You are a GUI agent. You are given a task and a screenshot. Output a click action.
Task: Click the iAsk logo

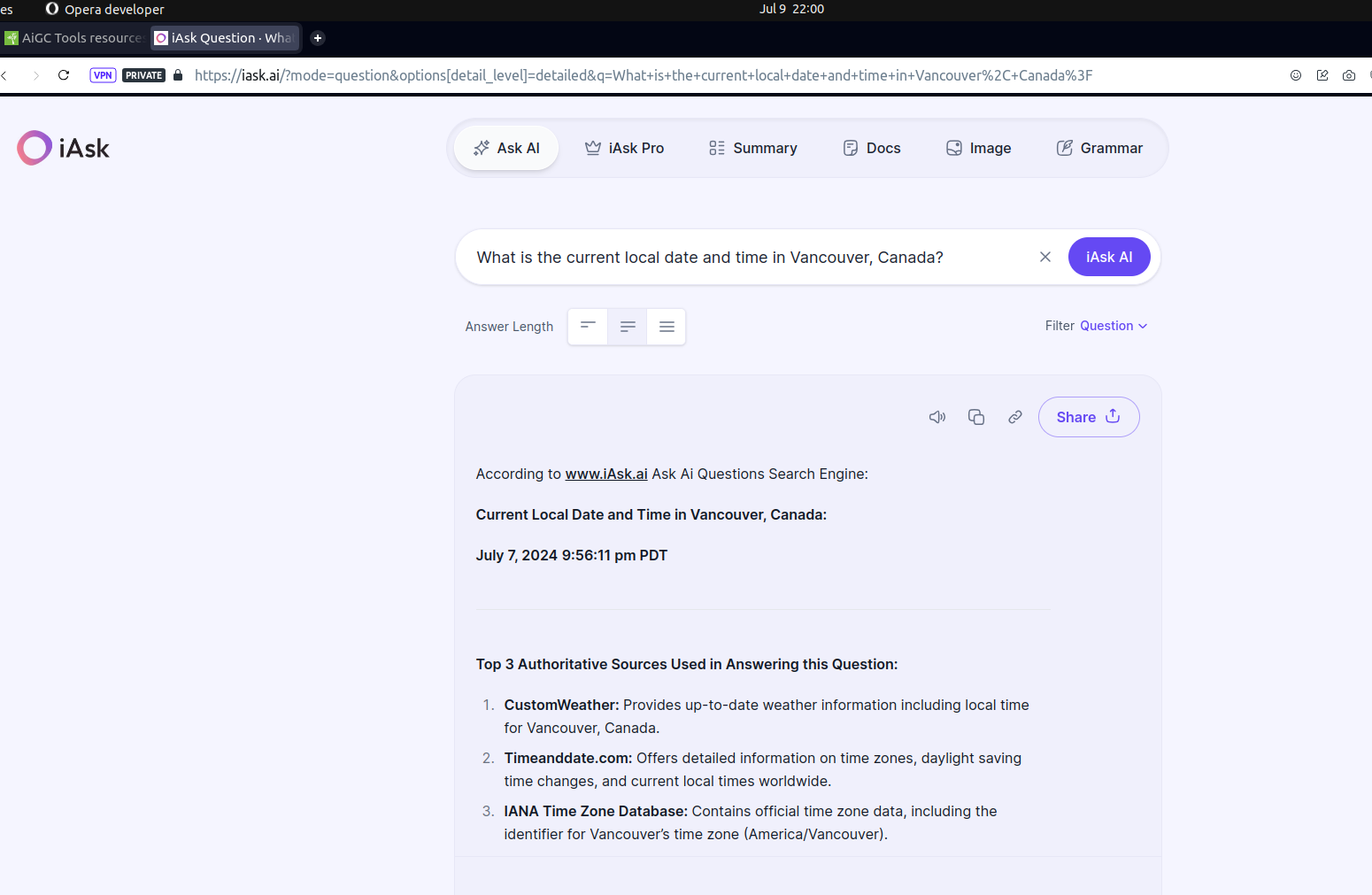(64, 148)
